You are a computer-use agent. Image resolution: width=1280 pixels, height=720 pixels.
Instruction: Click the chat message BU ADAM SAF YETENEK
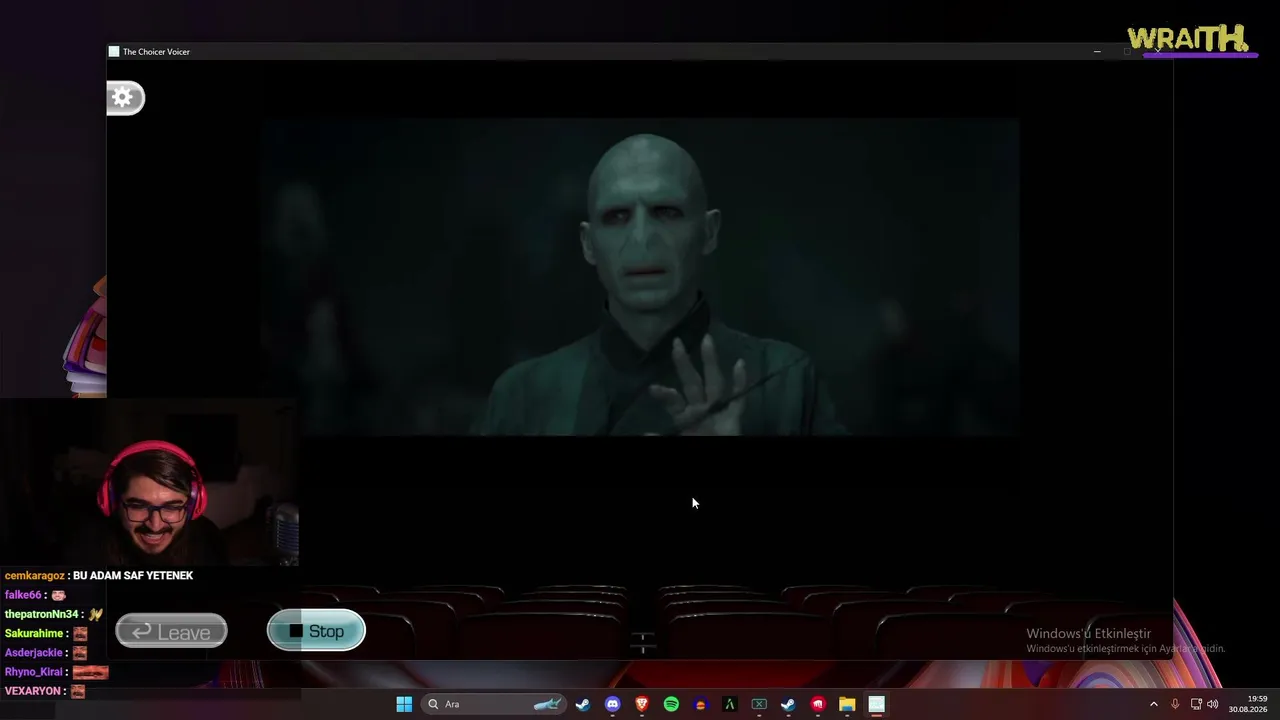point(133,576)
